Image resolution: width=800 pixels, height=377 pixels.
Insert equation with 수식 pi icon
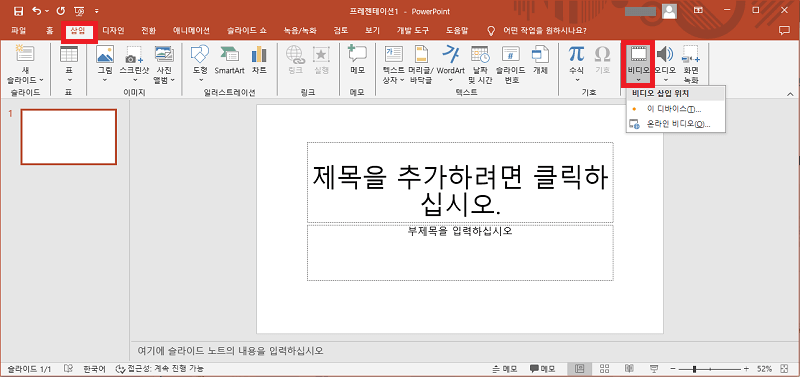click(577, 54)
